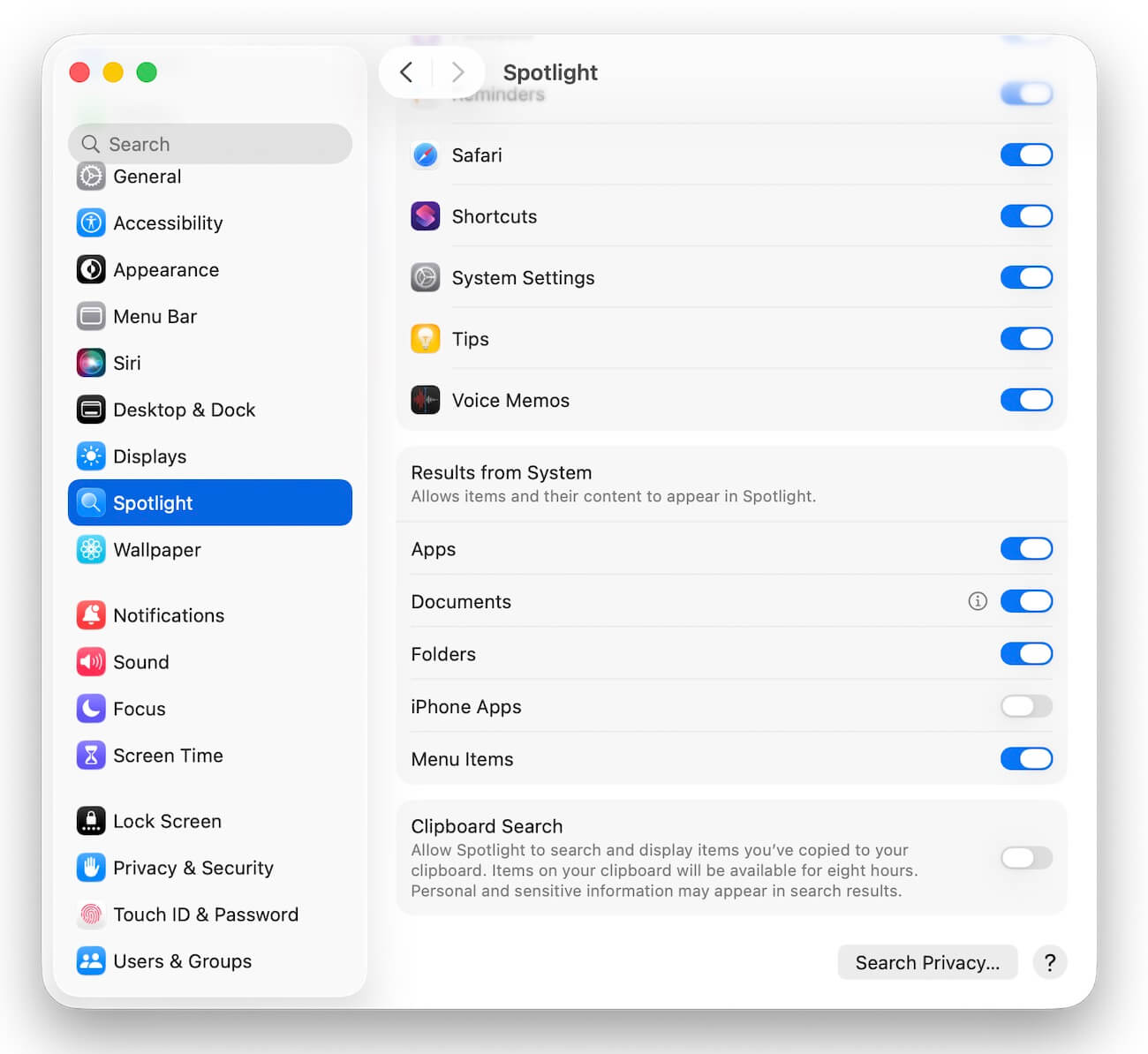The height and width of the screenshot is (1054, 1148).
Task: Open Desktop & Dock icon
Action: click(91, 410)
